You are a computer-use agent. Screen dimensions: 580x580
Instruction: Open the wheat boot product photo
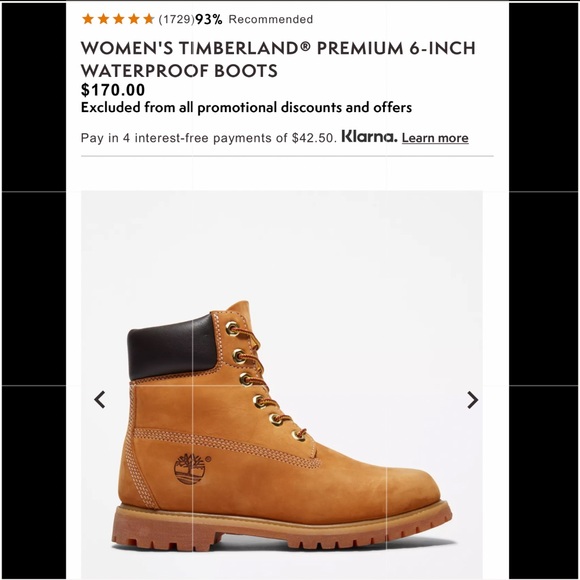tap(282, 385)
